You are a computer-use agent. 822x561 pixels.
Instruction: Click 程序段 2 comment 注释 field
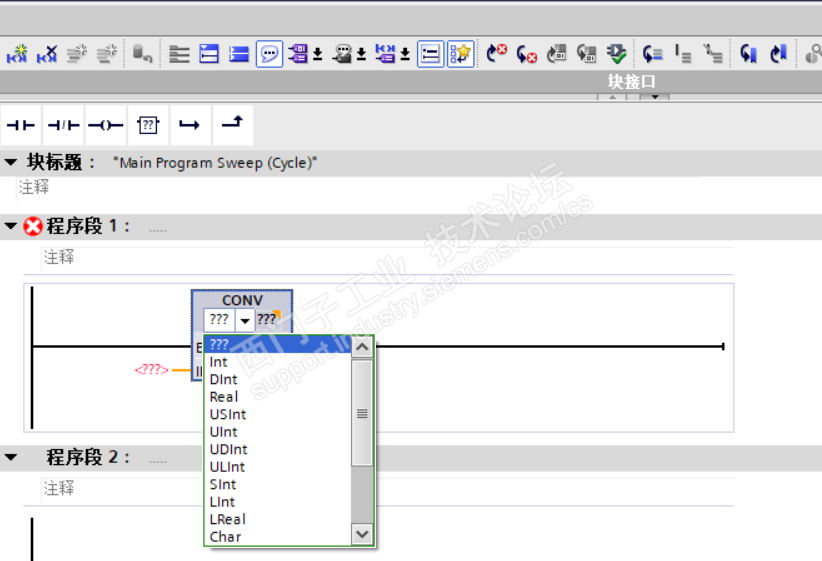point(387,489)
